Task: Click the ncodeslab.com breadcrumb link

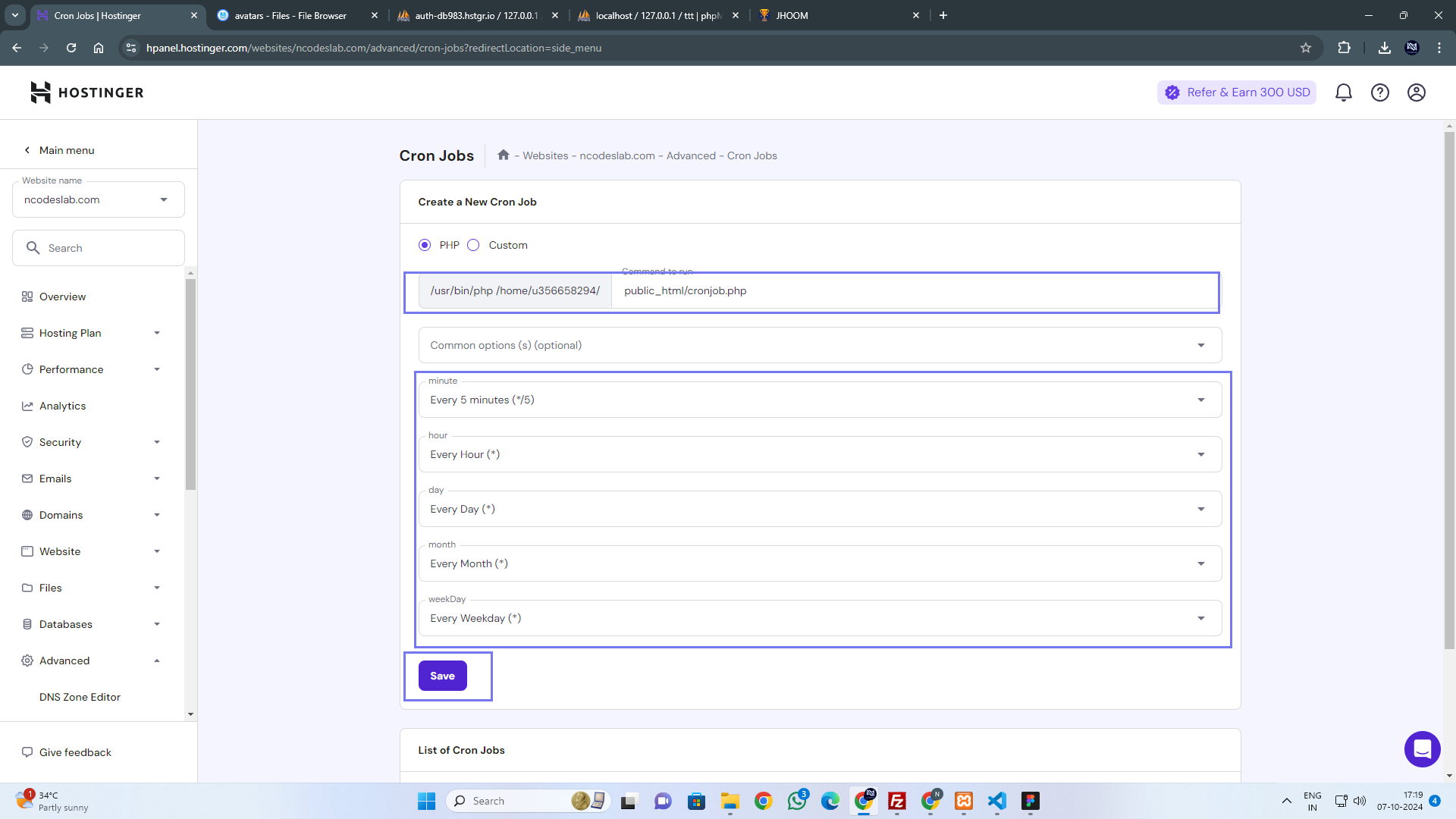Action: pos(617,155)
